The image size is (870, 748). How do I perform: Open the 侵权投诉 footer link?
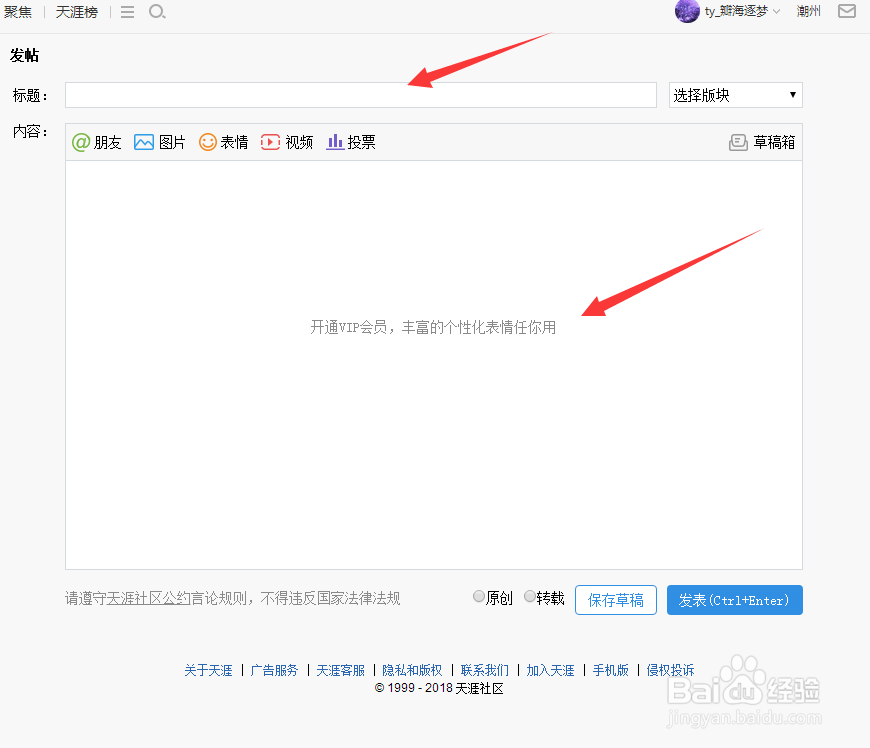(670, 670)
